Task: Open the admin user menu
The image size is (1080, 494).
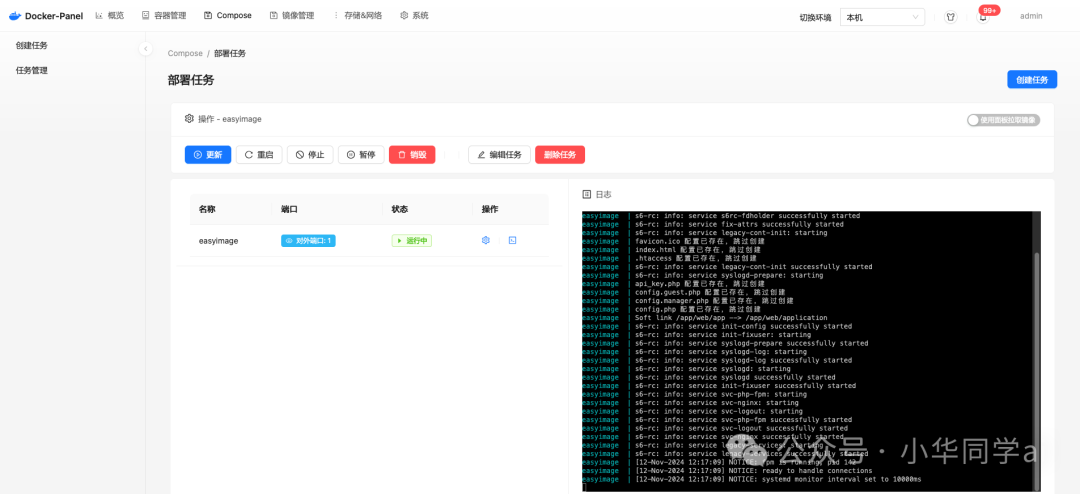Action: point(1031,16)
